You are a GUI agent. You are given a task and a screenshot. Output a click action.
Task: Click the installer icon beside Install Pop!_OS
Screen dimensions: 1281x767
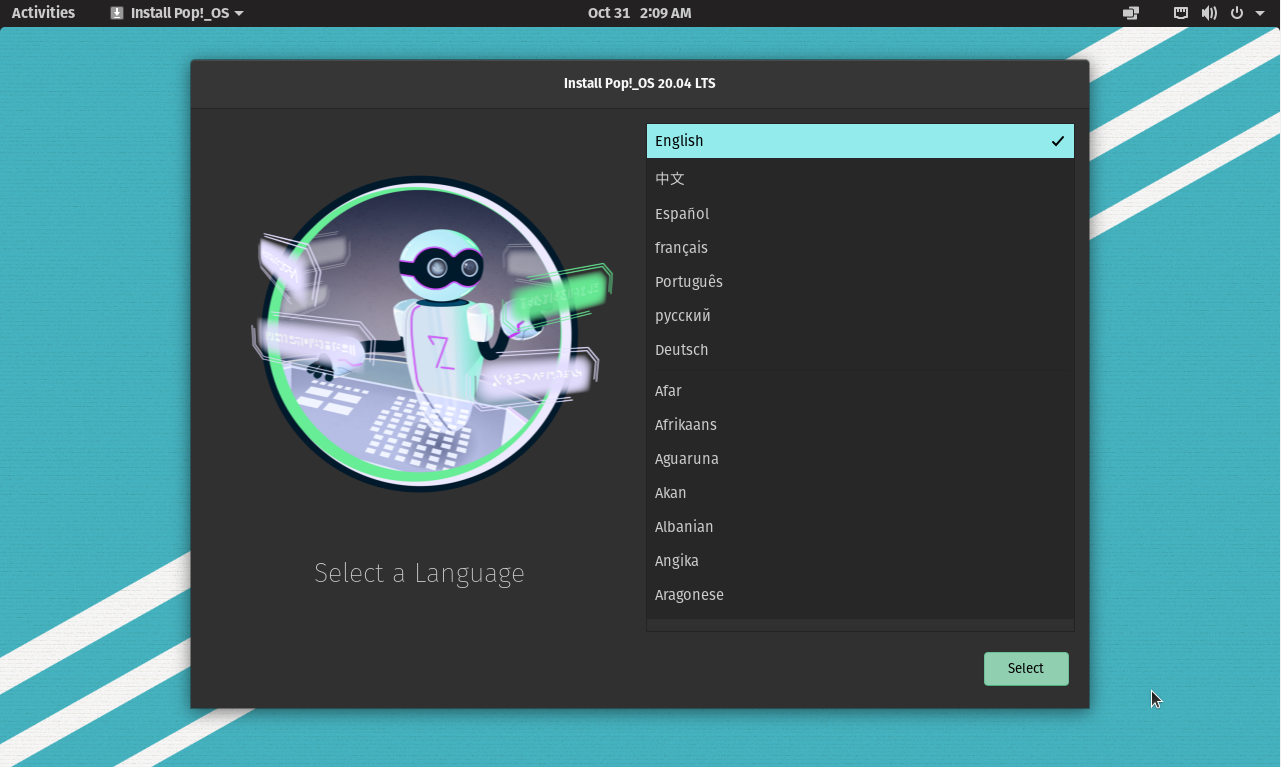tap(119, 13)
